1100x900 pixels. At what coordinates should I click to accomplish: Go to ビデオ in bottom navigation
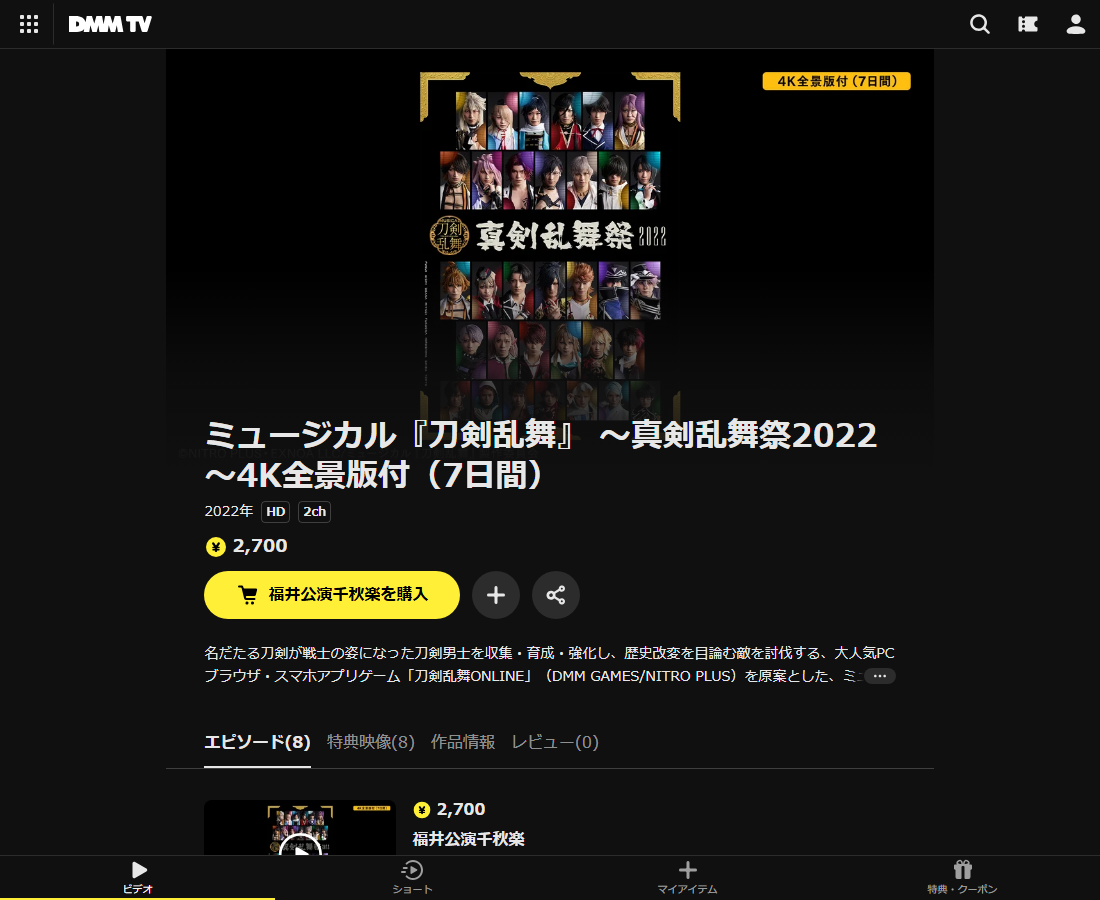point(138,877)
